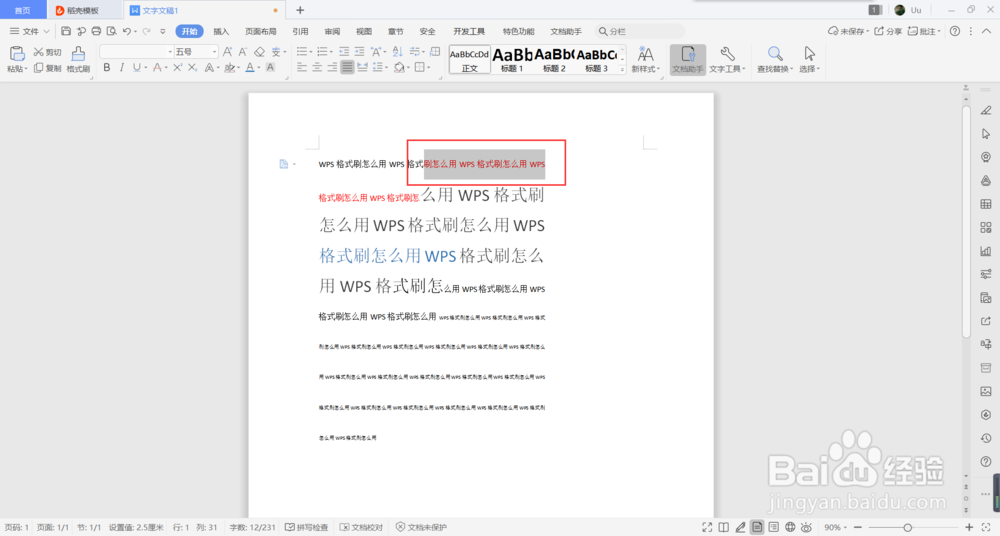Activate the Format Painter (格式刷) tool
Image resolution: width=1000 pixels, height=536 pixels.
click(x=78, y=59)
